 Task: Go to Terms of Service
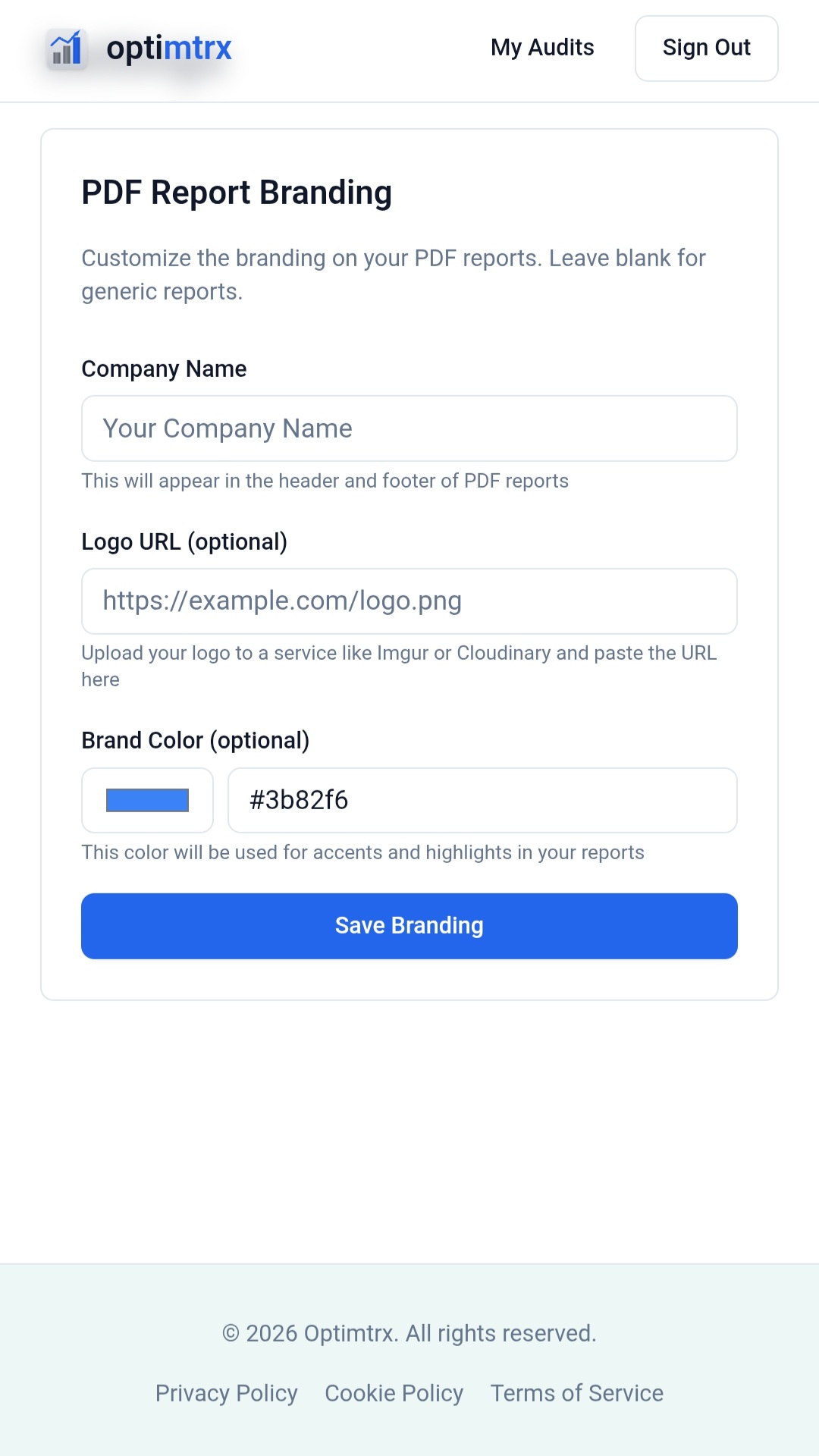(x=576, y=1393)
